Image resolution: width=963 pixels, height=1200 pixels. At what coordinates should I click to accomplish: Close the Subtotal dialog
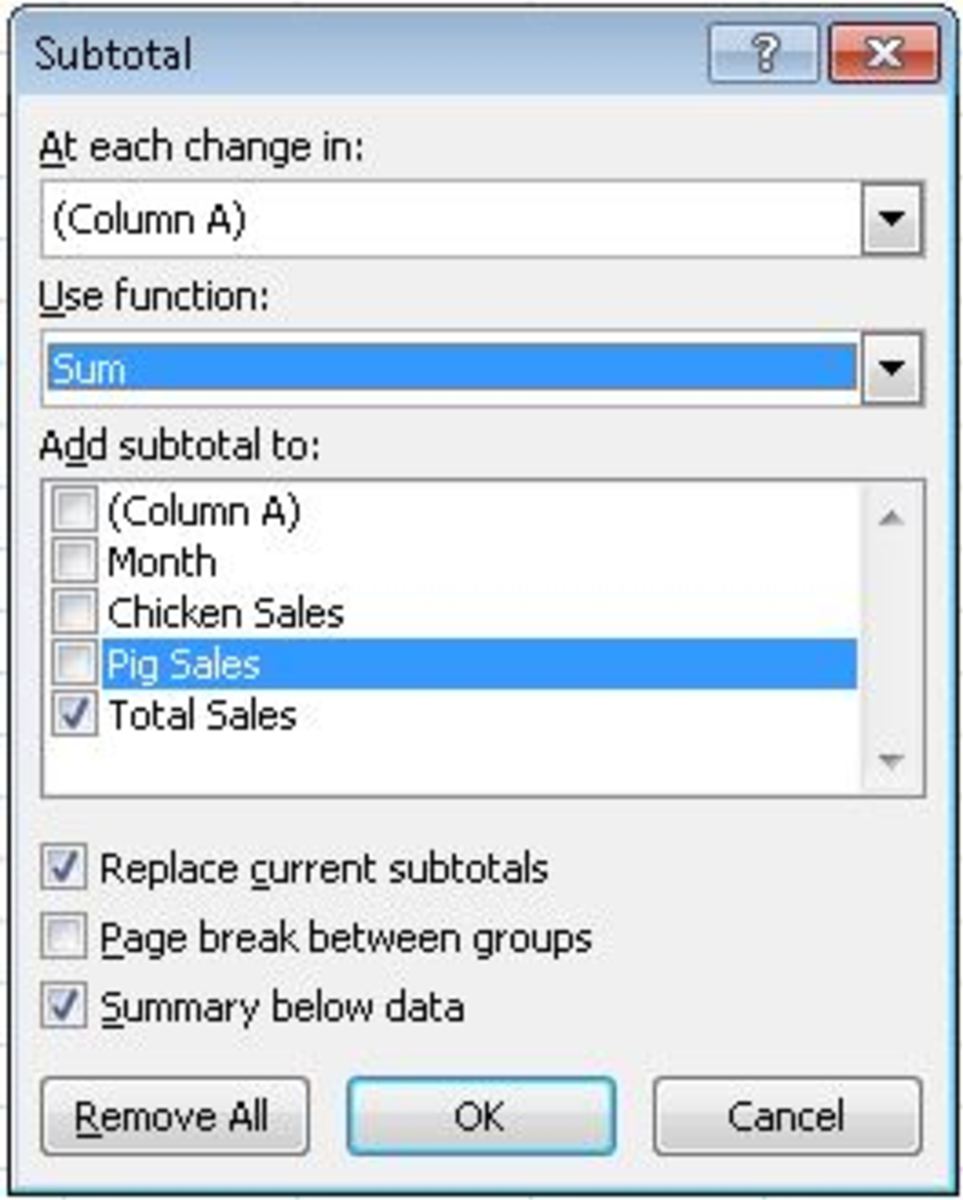pyautogui.click(x=884, y=54)
